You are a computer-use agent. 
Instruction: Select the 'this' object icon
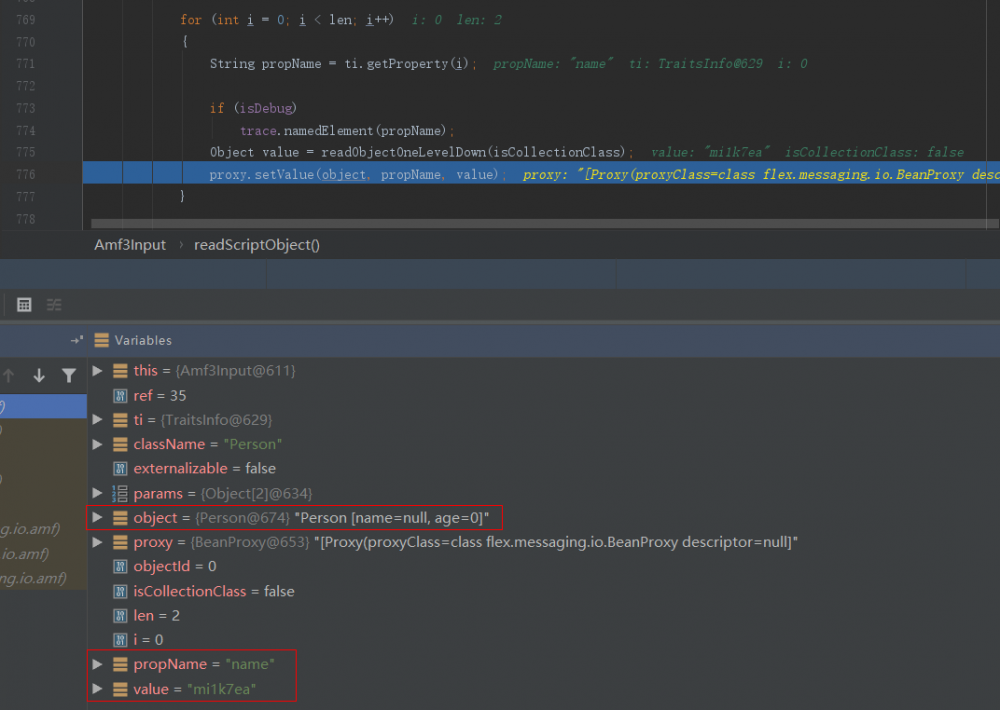120,371
